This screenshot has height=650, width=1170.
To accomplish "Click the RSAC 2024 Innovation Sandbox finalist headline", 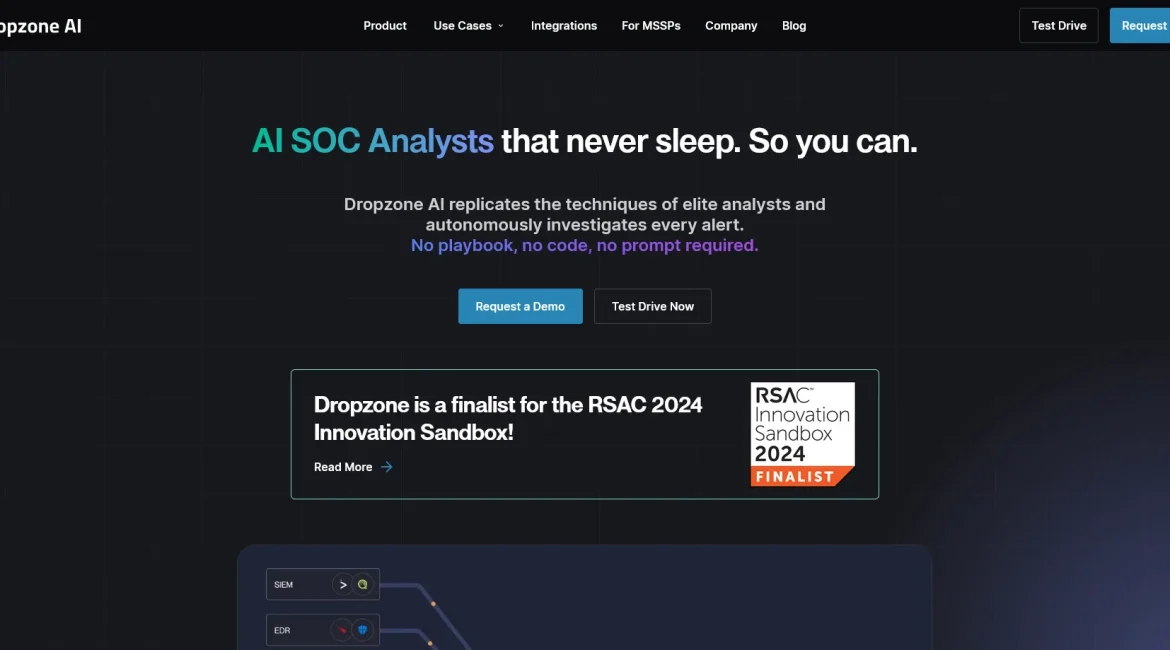I will [x=508, y=418].
